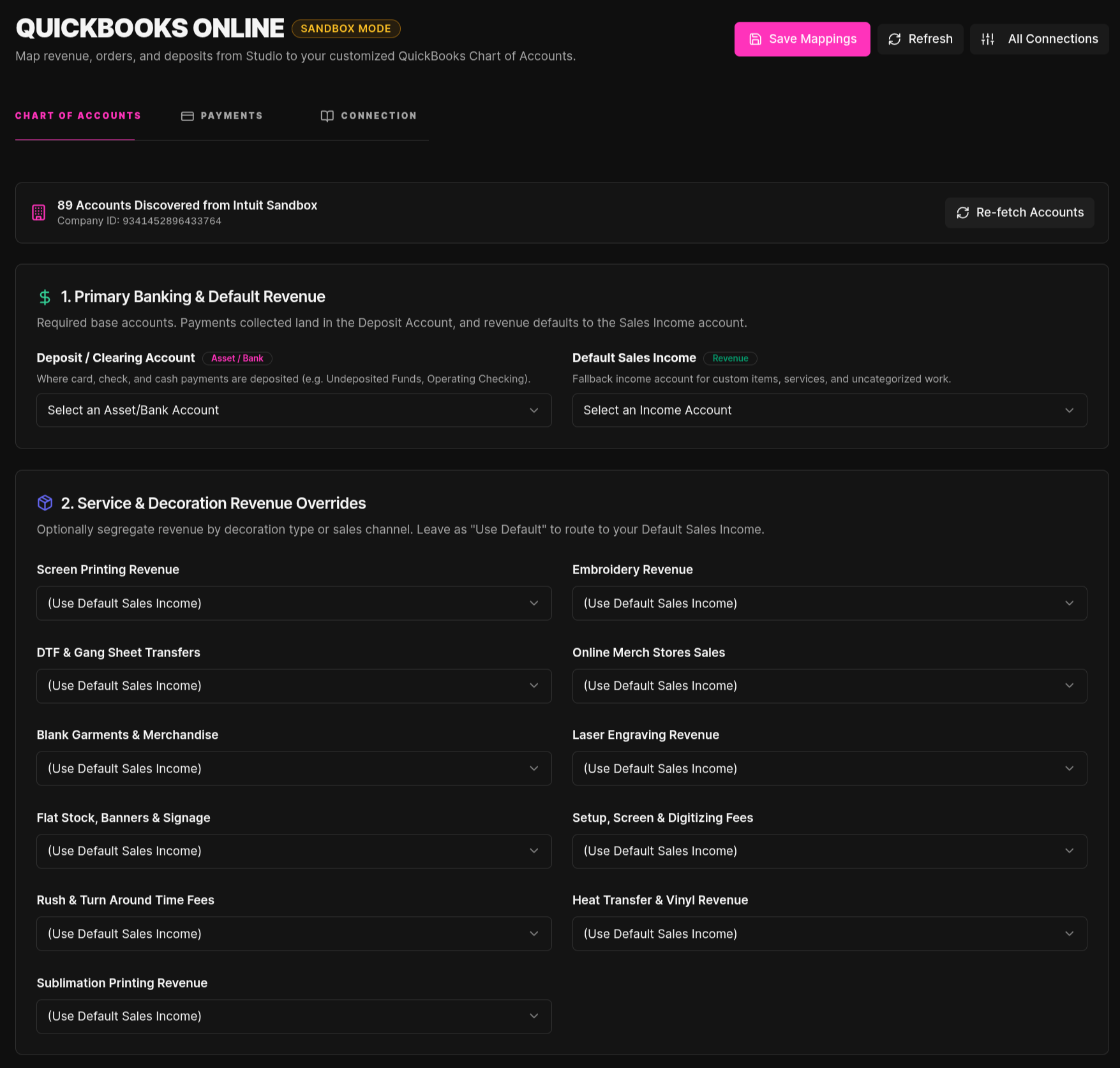Click the refresh icon in Re-fetch Accounts
The height and width of the screenshot is (1068, 1120).
962,212
